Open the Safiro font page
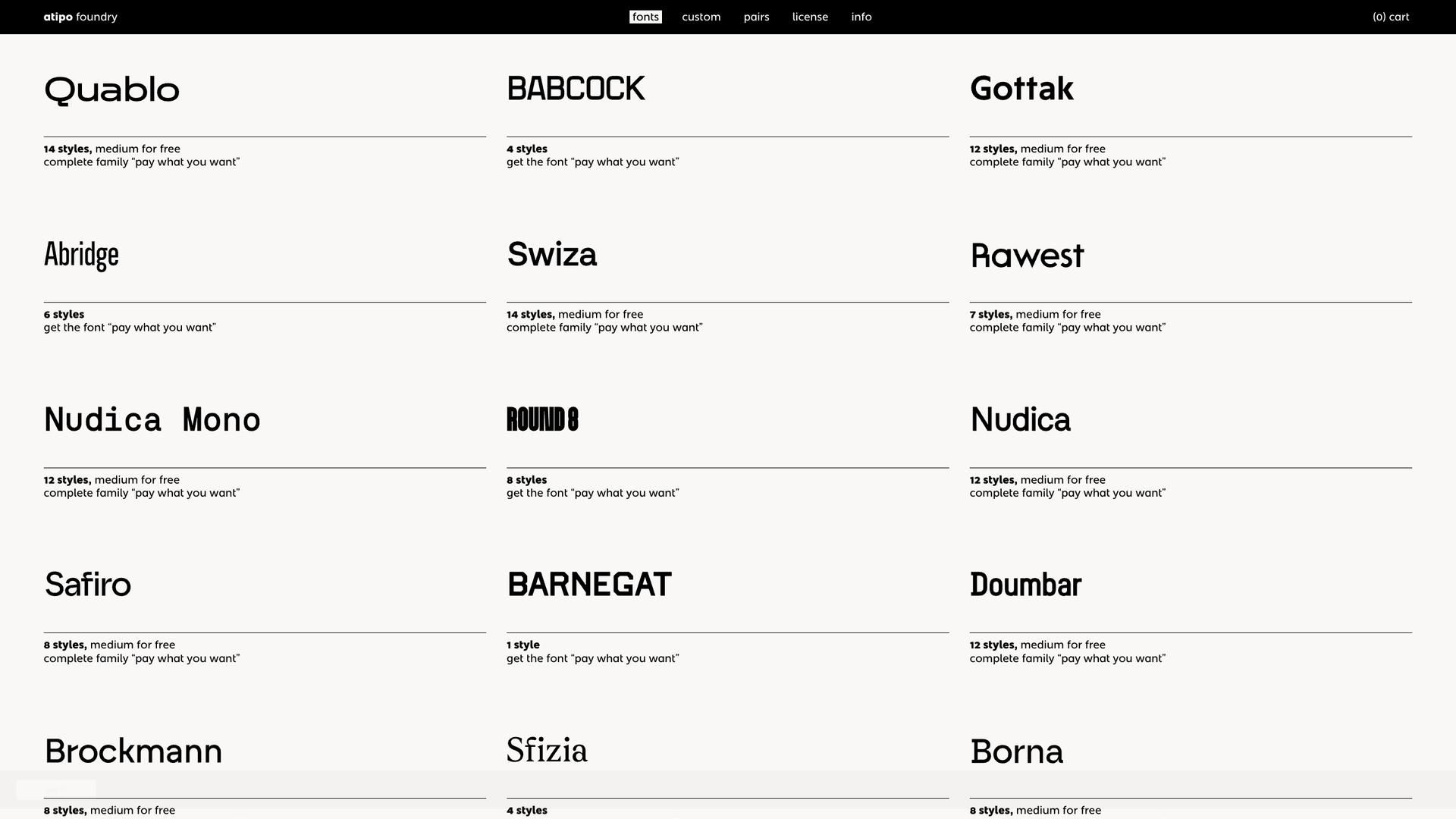Screen dimensions: 1456x819 click(88, 585)
